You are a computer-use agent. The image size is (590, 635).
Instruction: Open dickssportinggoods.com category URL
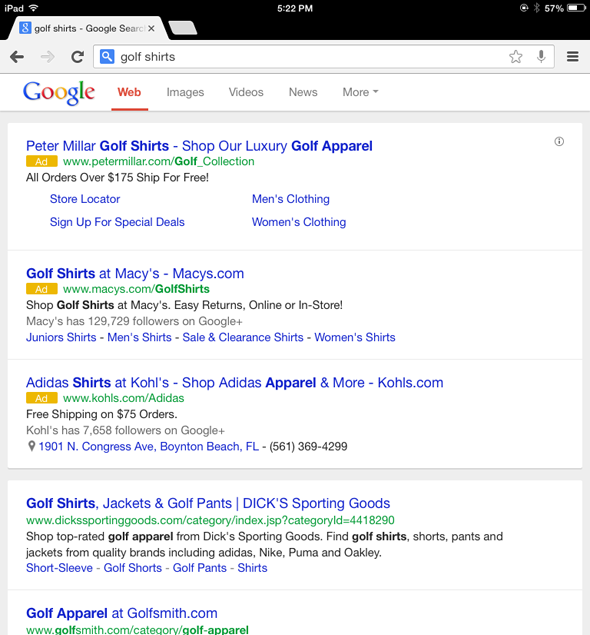click(x=210, y=520)
